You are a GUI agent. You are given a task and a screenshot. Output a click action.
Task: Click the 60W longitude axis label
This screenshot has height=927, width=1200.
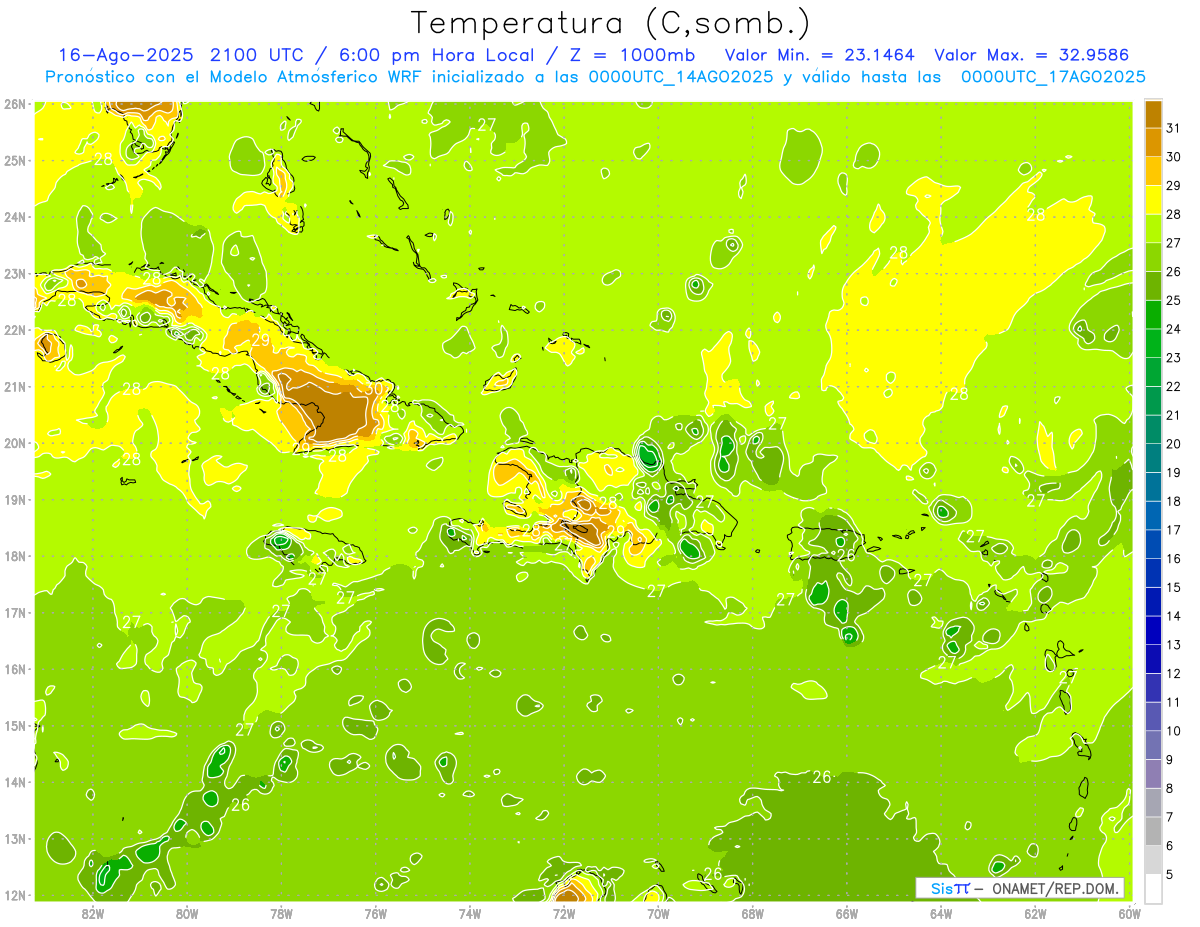(1129, 913)
